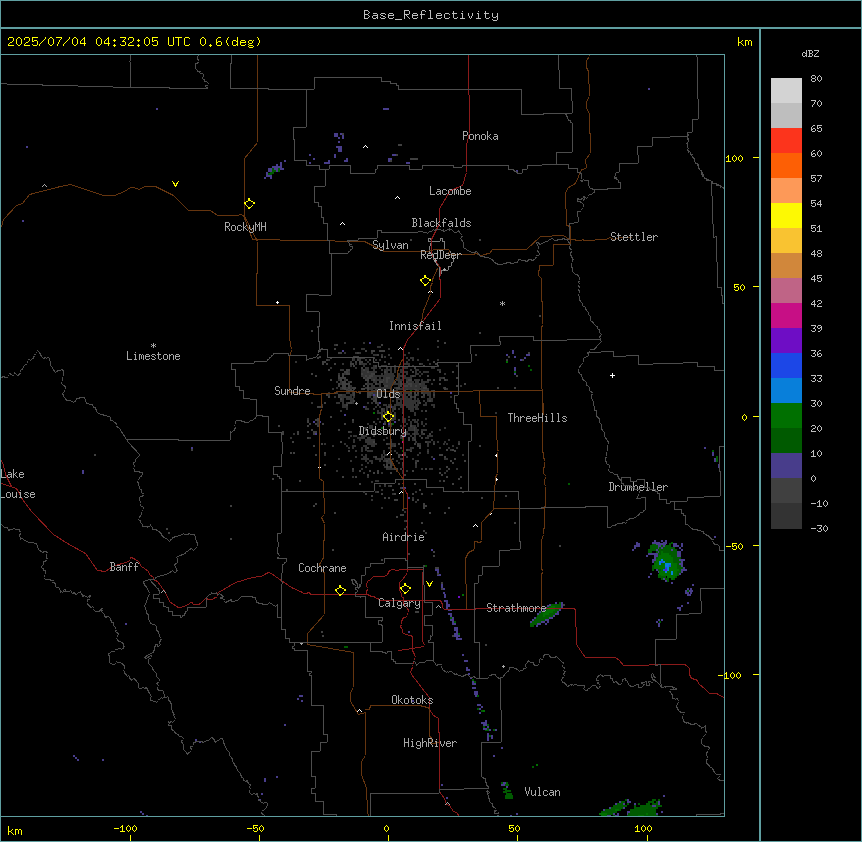Click the RedDeer city label
Image resolution: width=862 pixels, height=842 pixels.
point(440,255)
